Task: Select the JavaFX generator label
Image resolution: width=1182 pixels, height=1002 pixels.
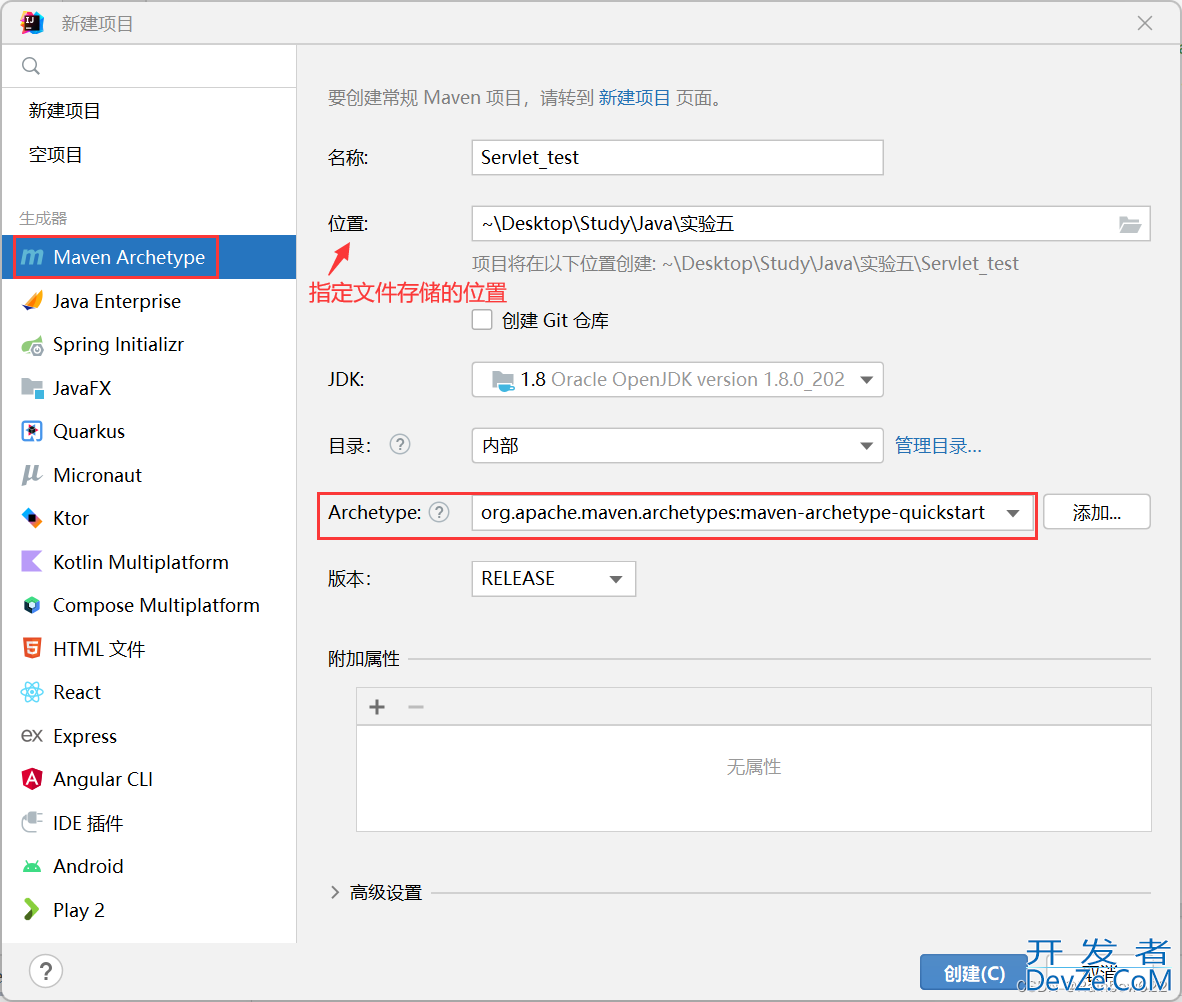Action: [x=82, y=388]
